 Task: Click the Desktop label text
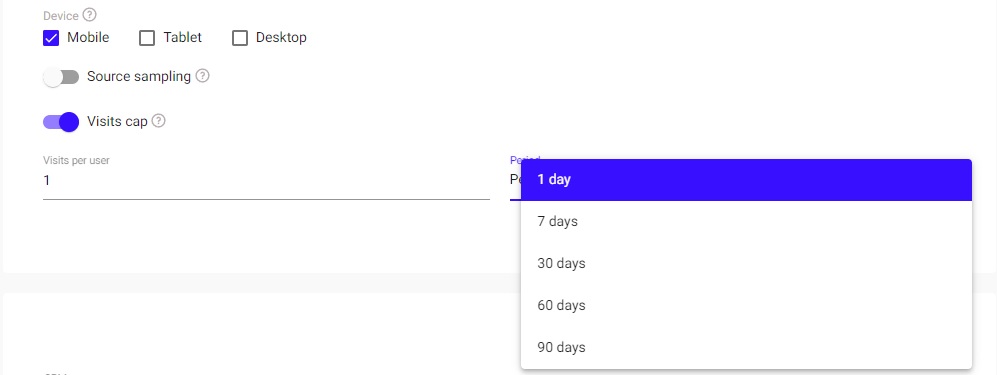point(281,38)
